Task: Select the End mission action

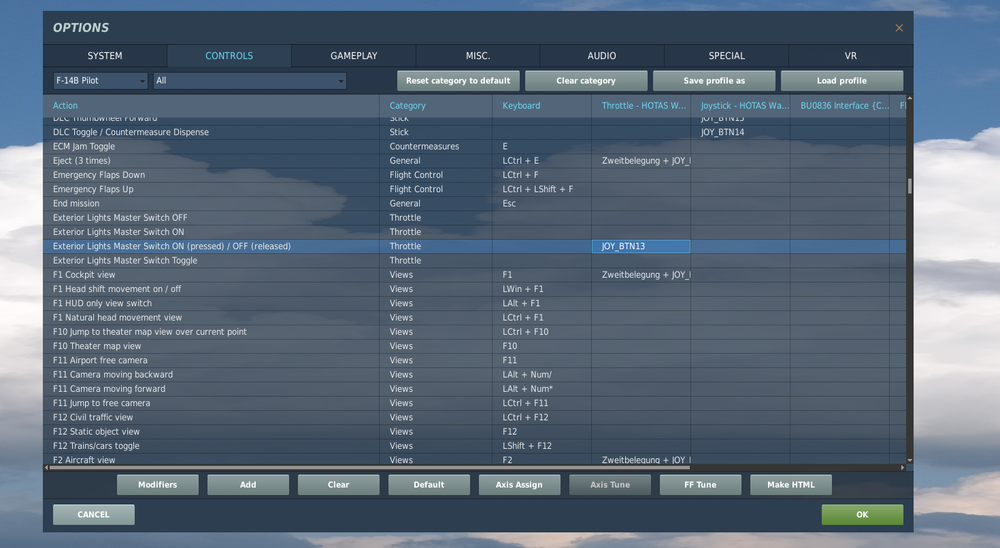Action: tap(474, 204)
